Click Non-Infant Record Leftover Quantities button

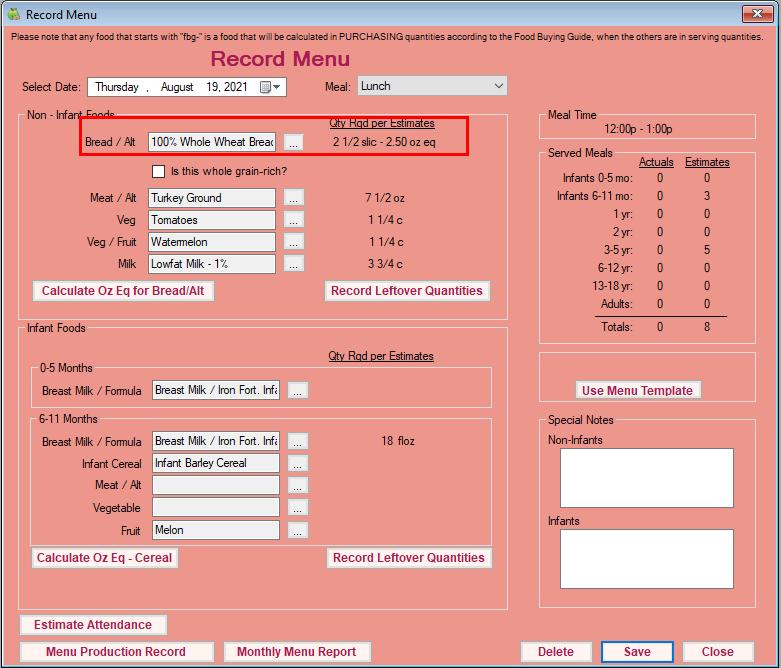pyautogui.click(x=407, y=291)
